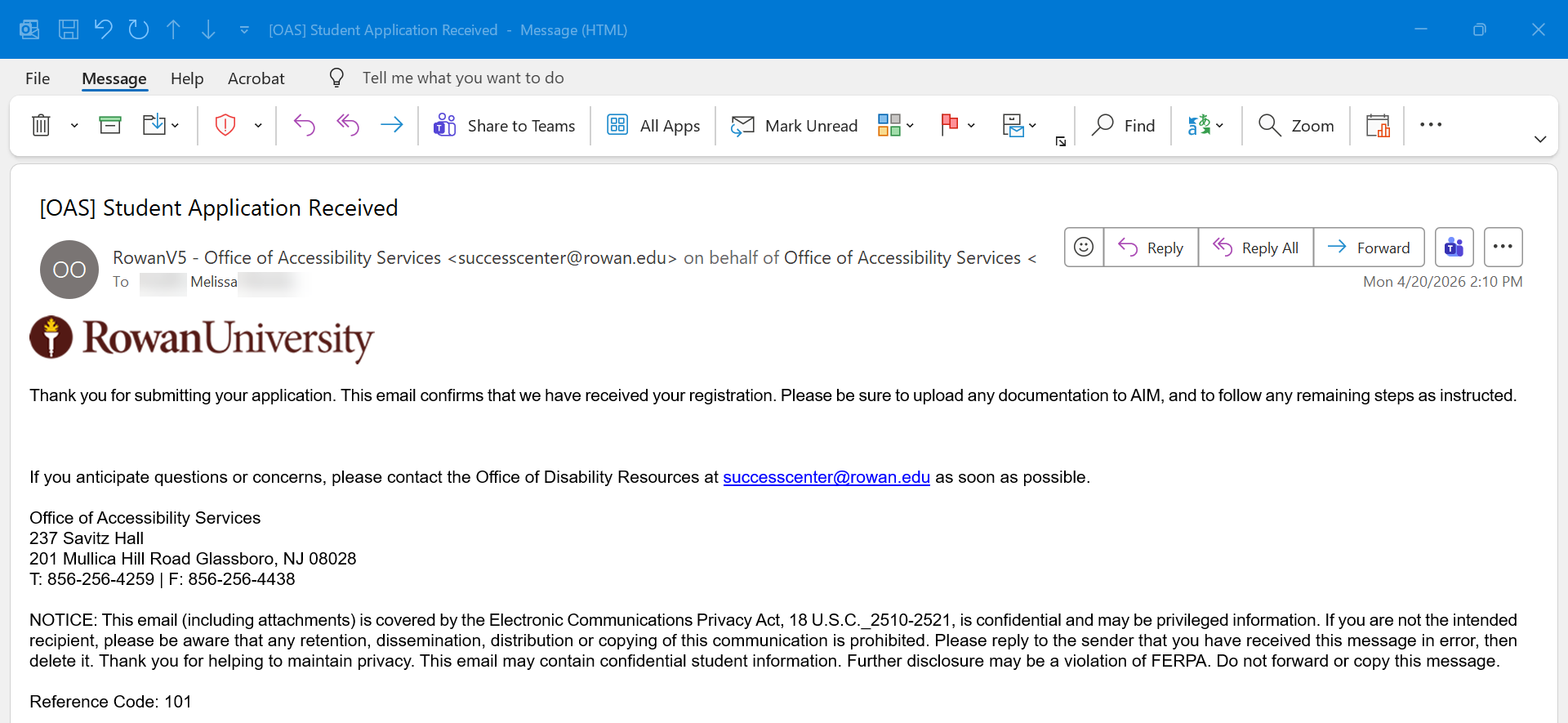Click the Redo icon in title bar
Viewport: 1568px width, 723px height.
139,30
